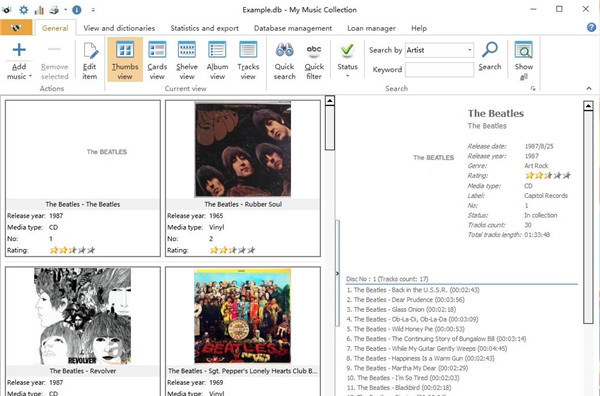Open Database management tab

tap(293, 28)
